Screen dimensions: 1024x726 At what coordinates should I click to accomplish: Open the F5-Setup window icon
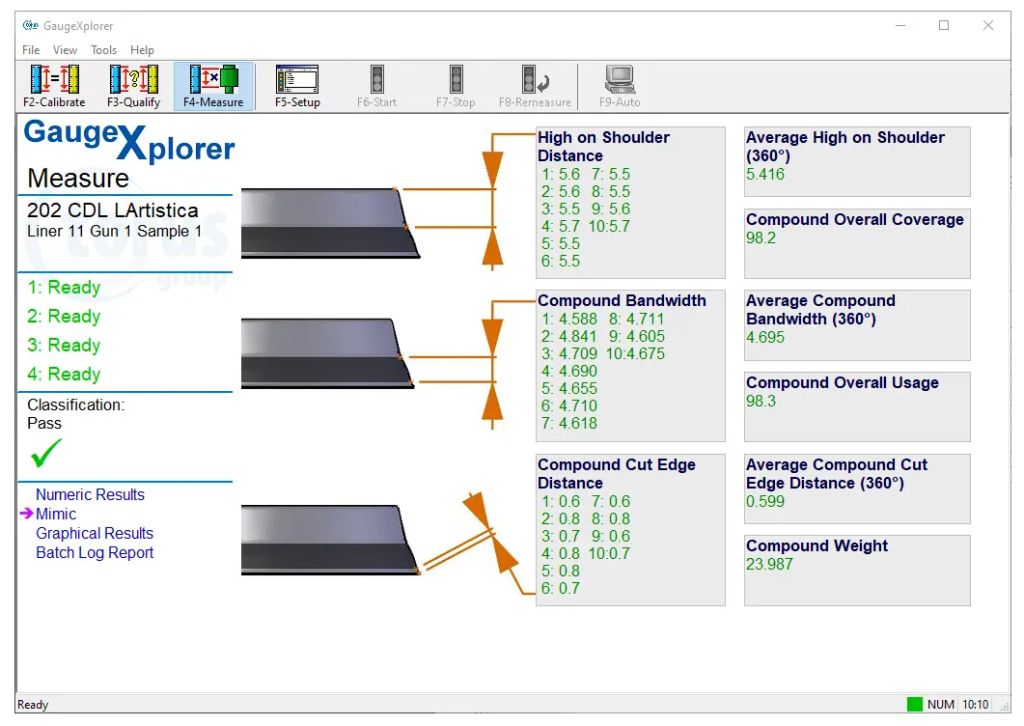click(x=297, y=86)
